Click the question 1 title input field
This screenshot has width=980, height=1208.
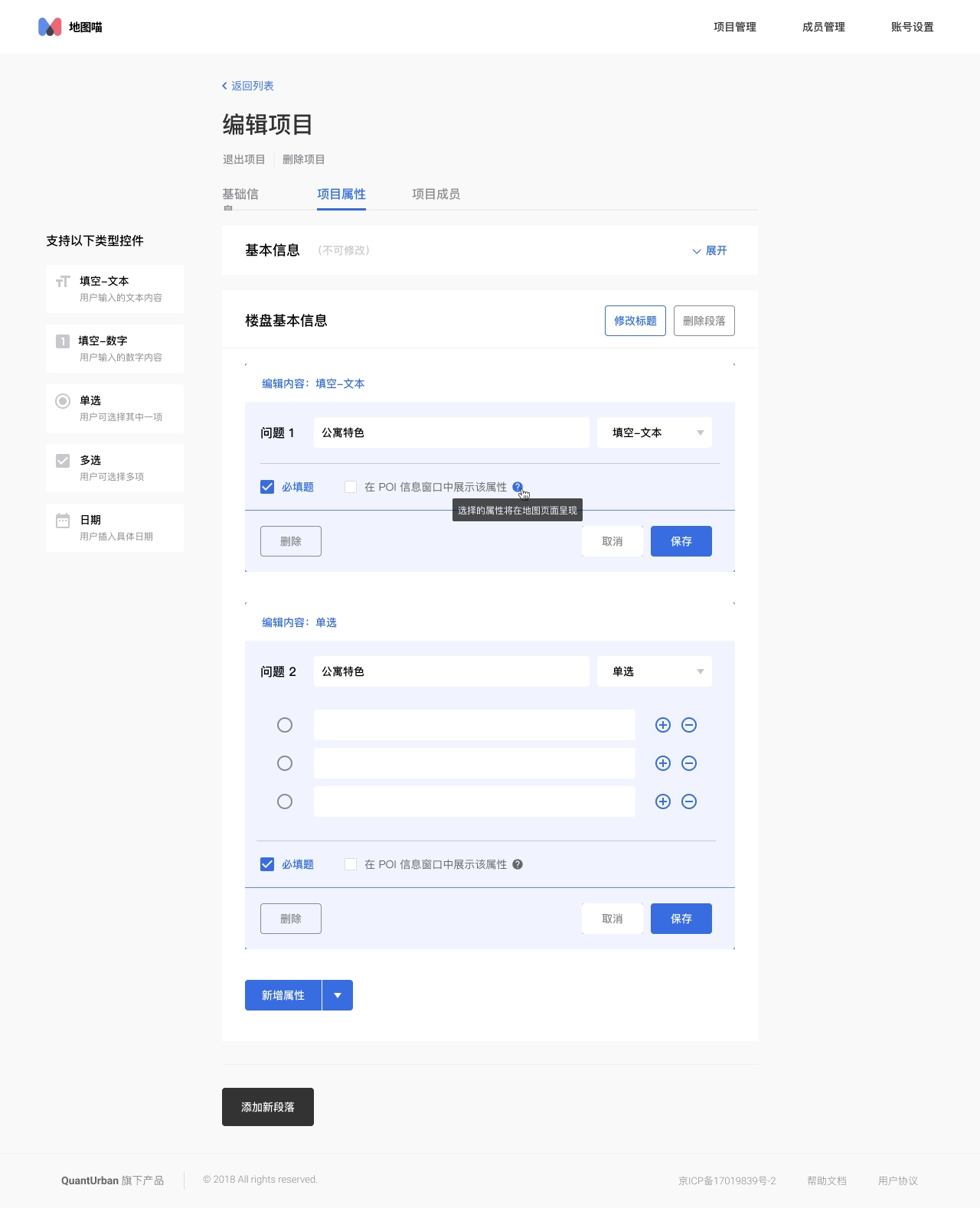pyautogui.click(x=452, y=433)
